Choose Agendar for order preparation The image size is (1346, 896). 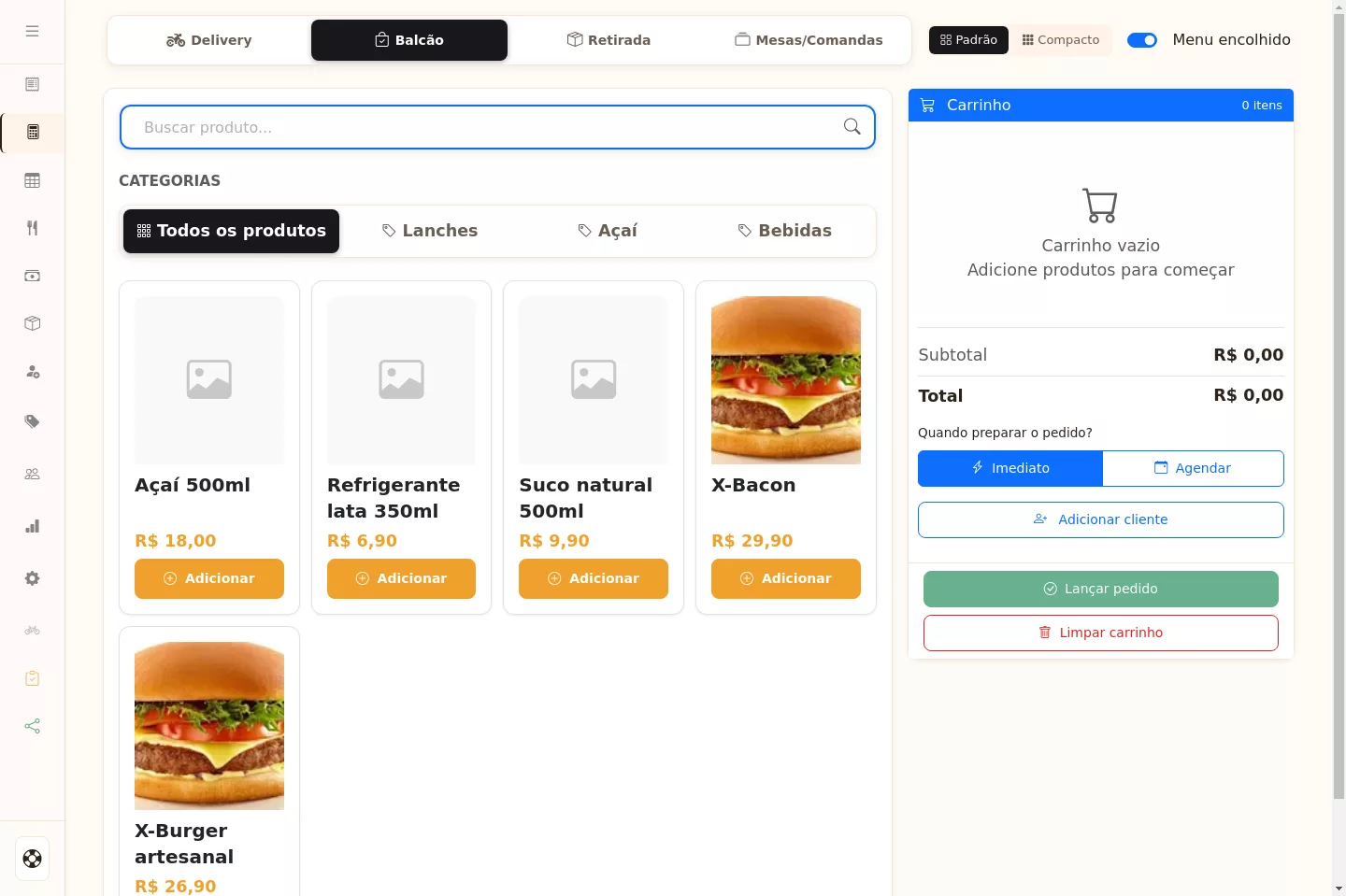1193,468
